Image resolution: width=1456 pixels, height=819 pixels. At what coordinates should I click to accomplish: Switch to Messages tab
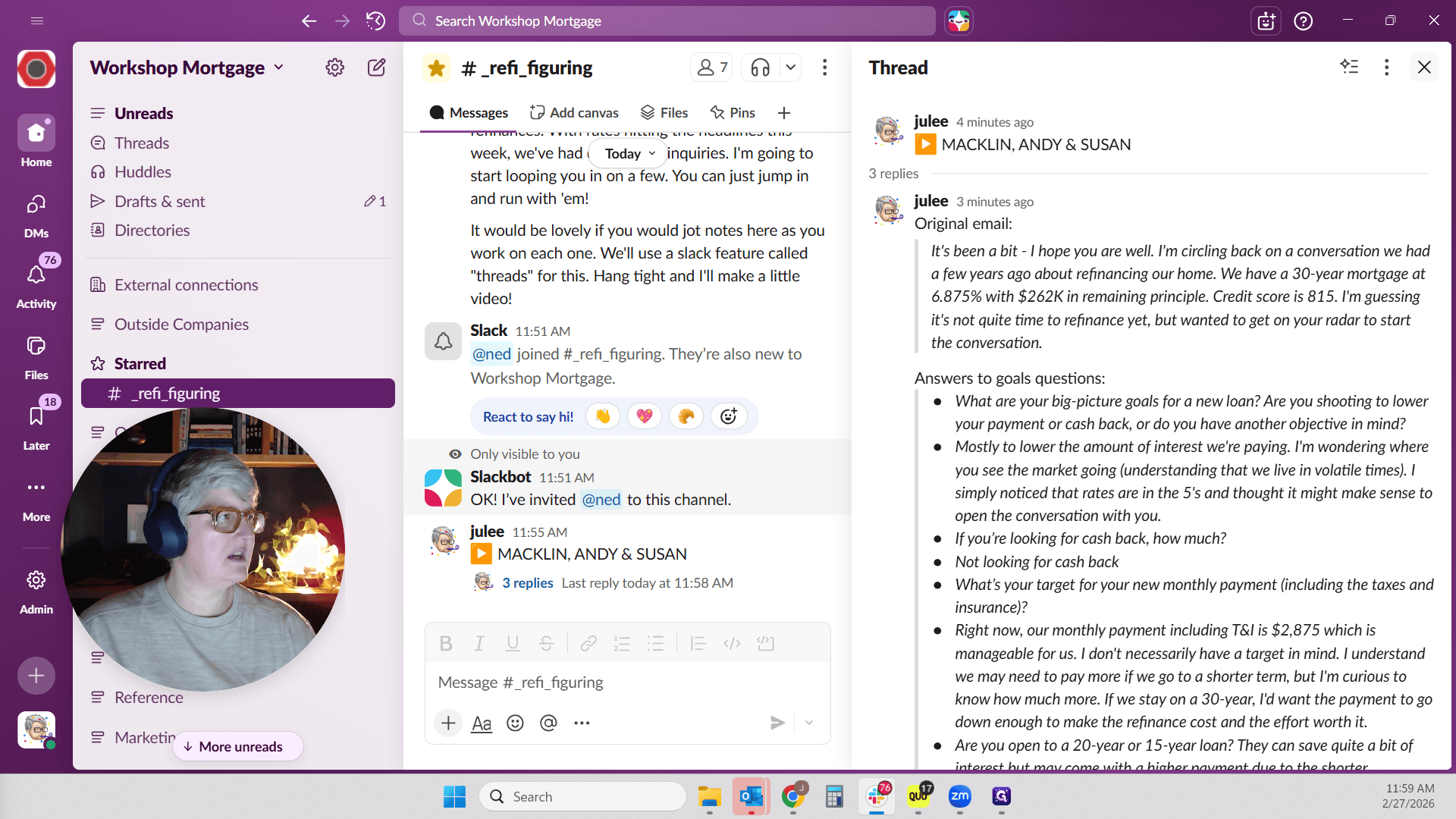point(469,113)
